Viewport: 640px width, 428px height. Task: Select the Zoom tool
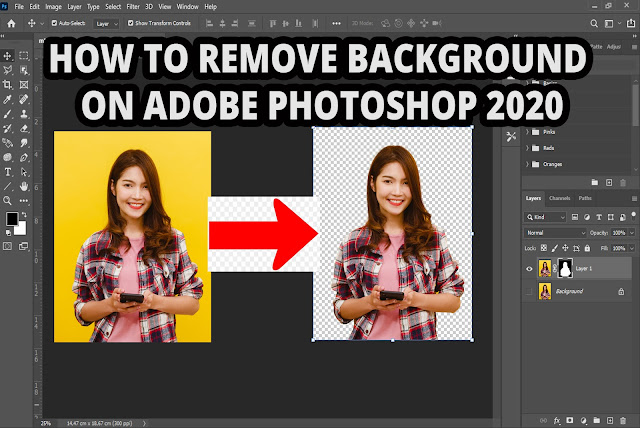(7, 201)
